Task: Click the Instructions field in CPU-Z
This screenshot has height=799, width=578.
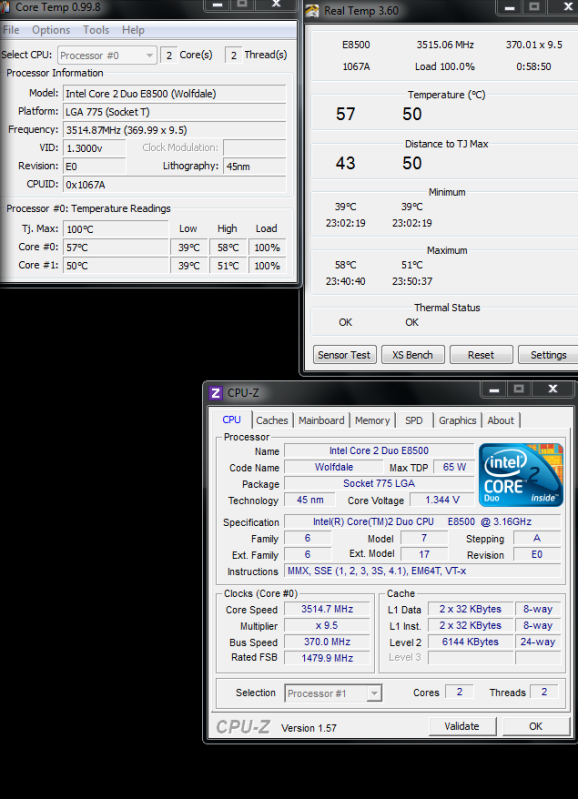Action: coord(423,571)
